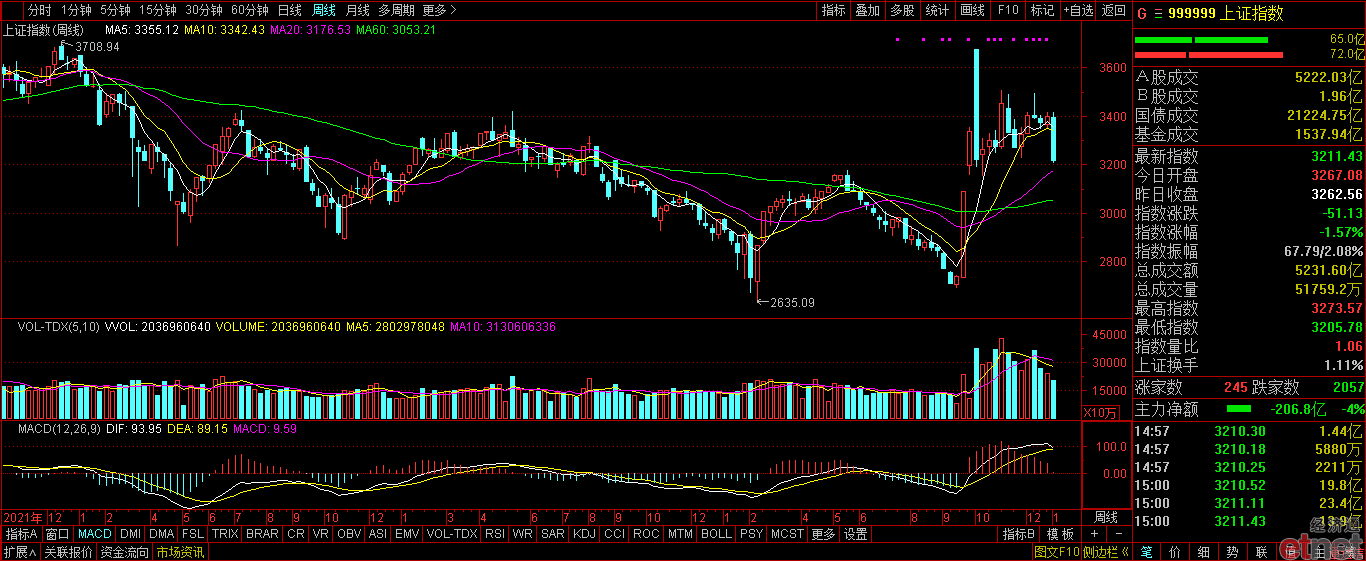Viewport: 1366px width, 561px height.
Task: Open the three-line menu icon beside 999999
Action: point(1158,13)
